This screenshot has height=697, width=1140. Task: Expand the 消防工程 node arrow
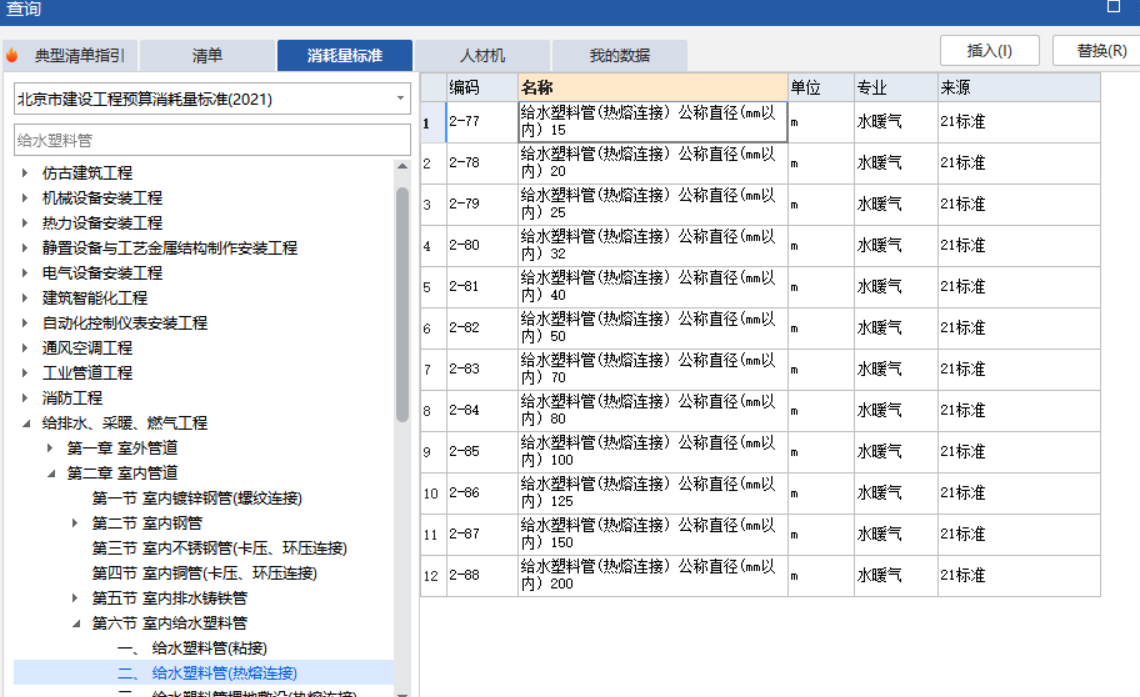coord(25,398)
